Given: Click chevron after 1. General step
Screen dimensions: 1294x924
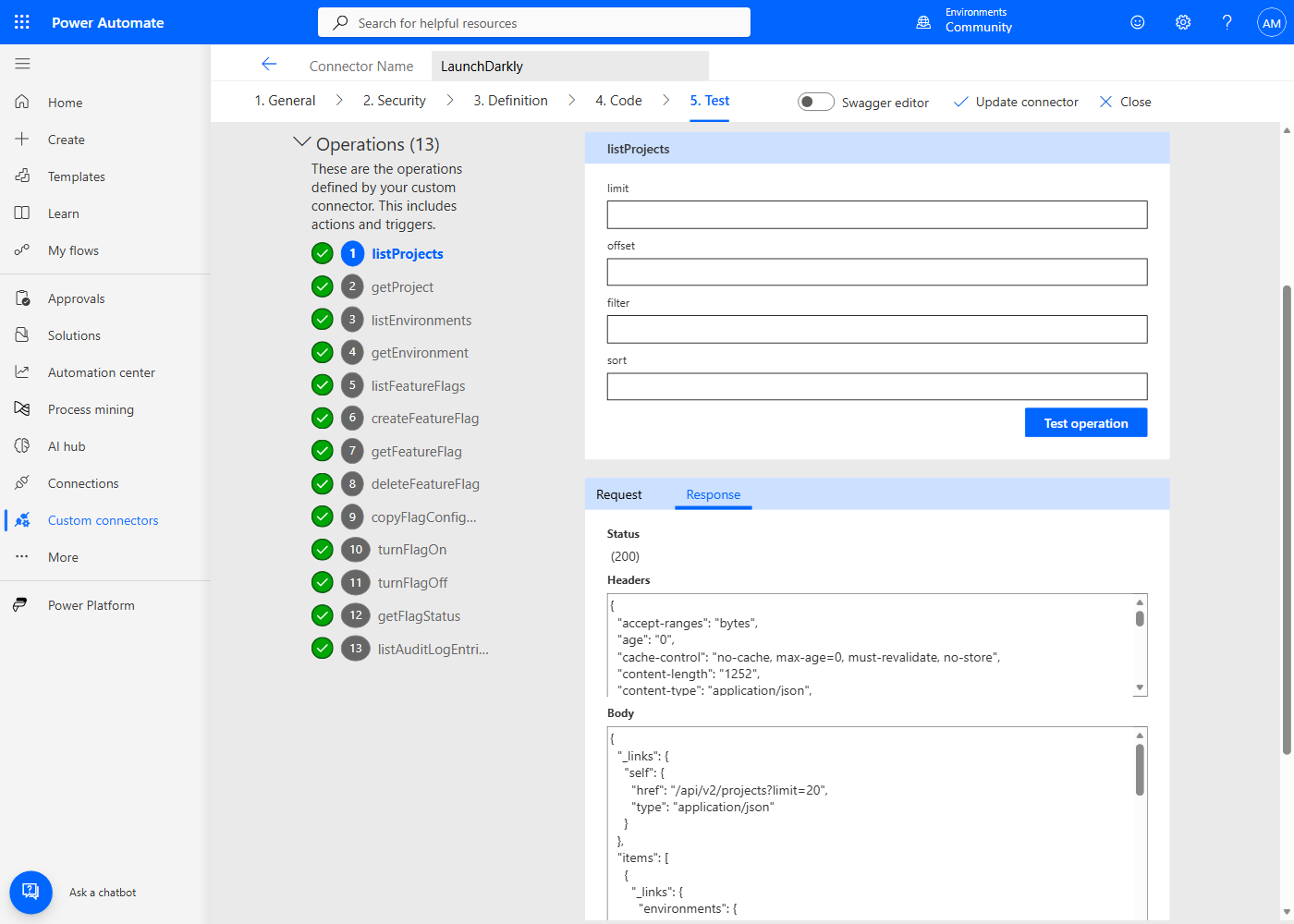Looking at the screenshot, I should [339, 100].
